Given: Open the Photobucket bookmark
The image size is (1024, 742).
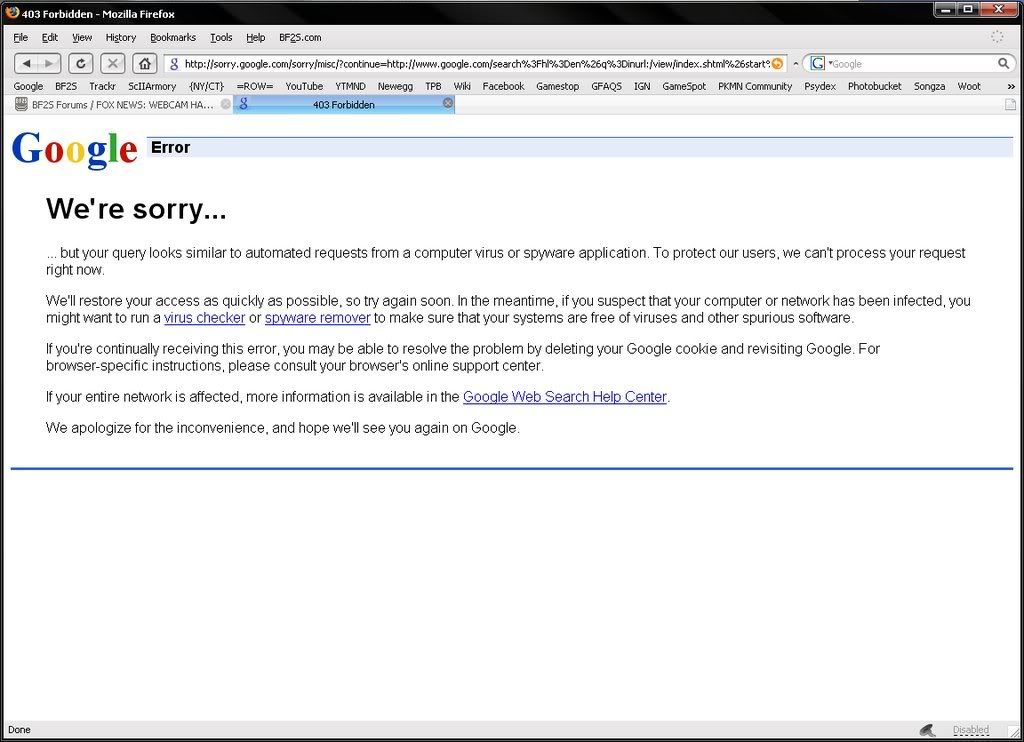Looking at the screenshot, I should tap(874, 86).
